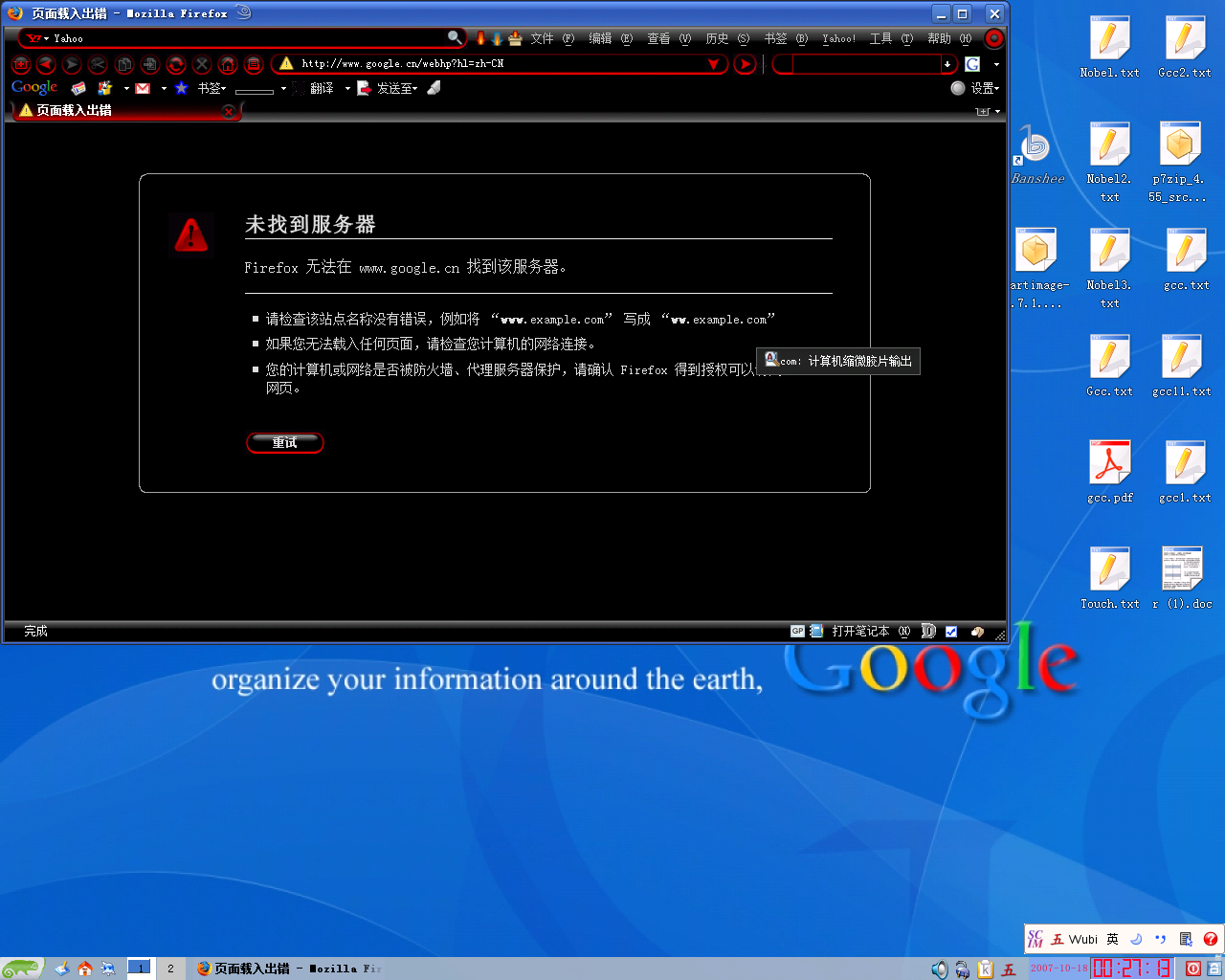Click the scissors cut icon in toolbar
Screen dimensions: 1225x980
click(x=98, y=64)
